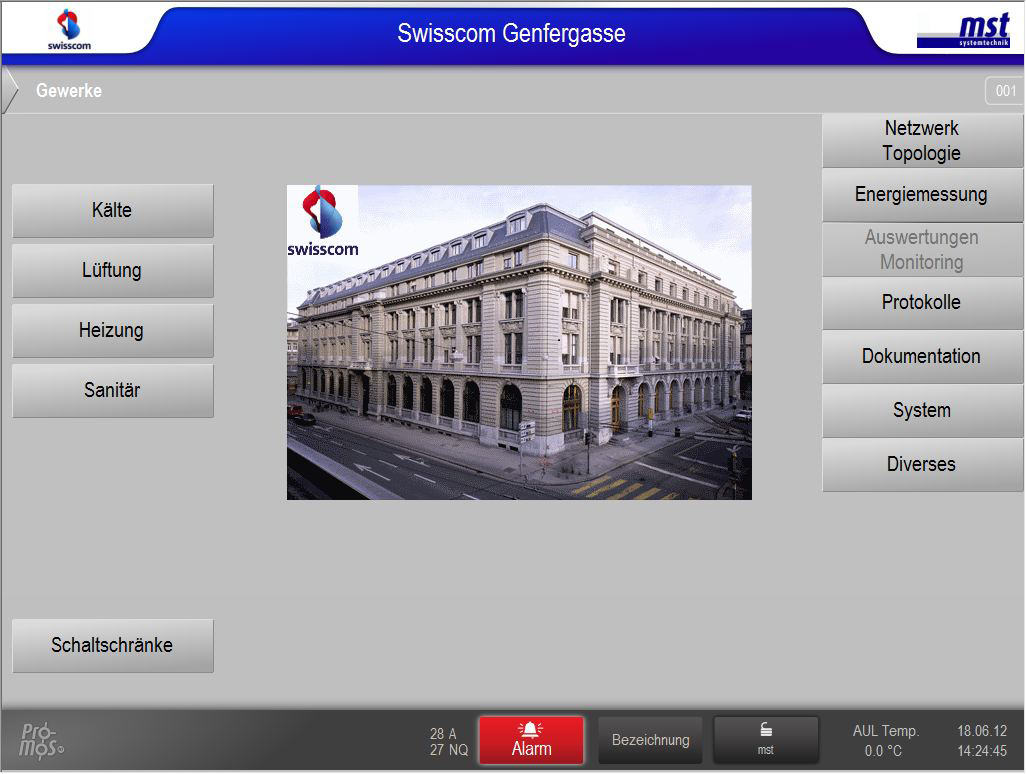Click the 0.0 °C temperature value
The height and width of the screenshot is (774, 1026).
(883, 751)
